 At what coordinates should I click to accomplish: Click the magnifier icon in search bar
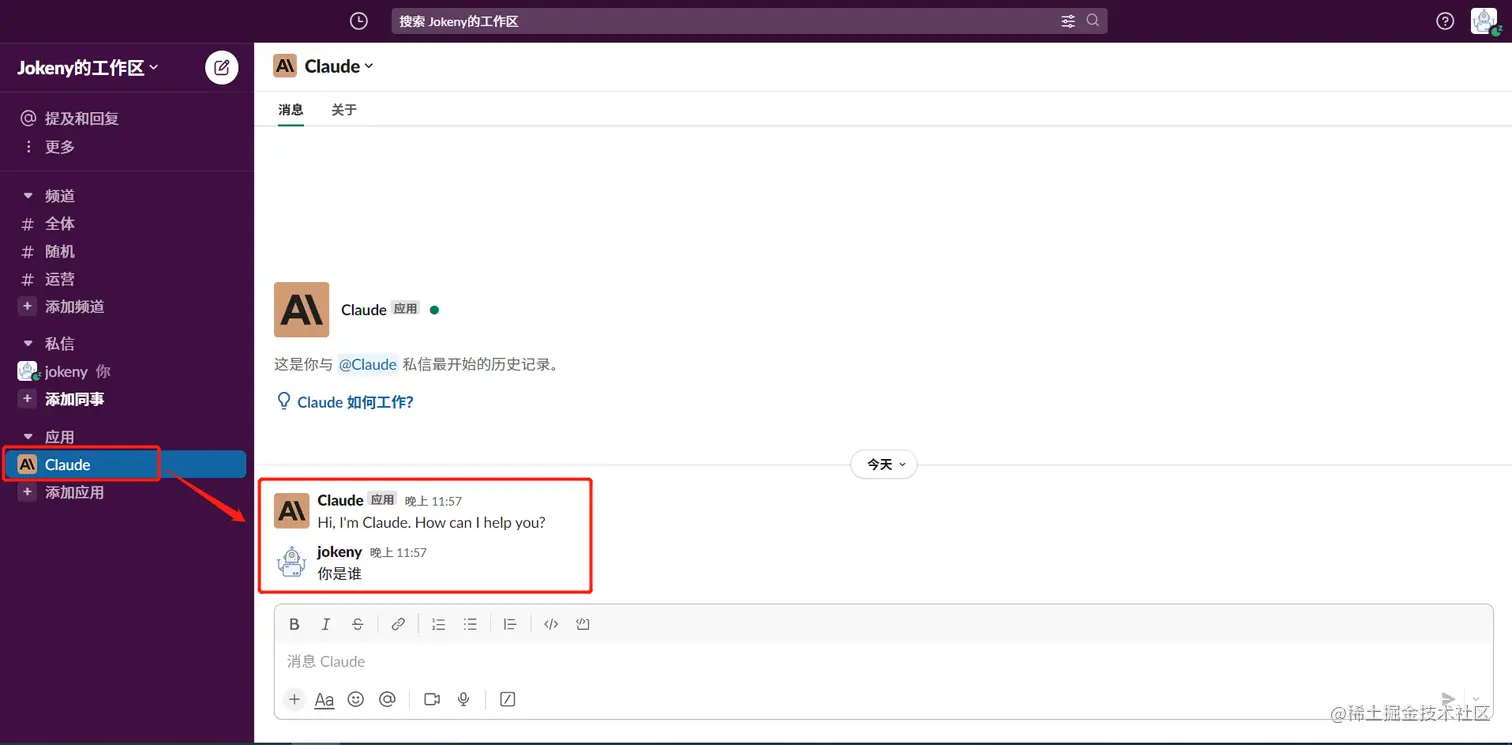tap(1092, 21)
